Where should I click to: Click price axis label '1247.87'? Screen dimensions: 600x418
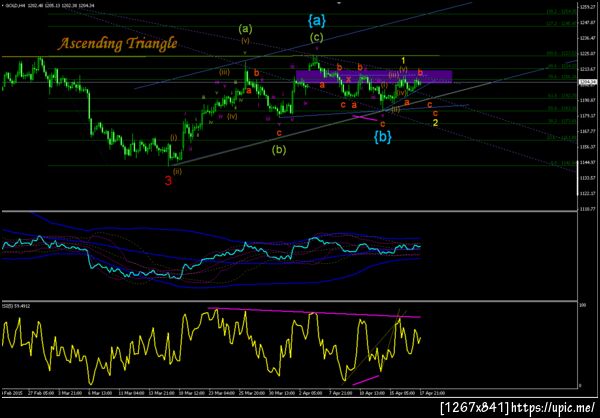[x=587, y=23]
